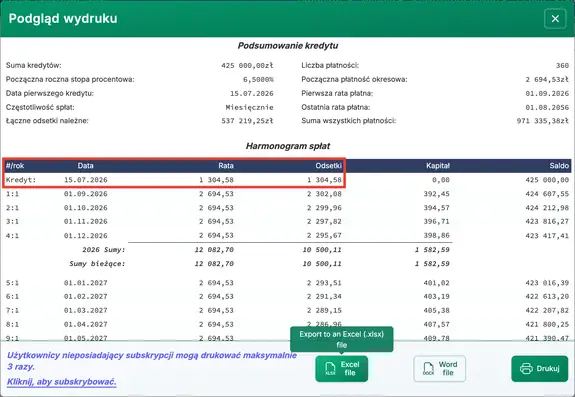Click the 'Początkowa roczna stopa procentowa:' label
575x397 pixels.
pos(70,79)
